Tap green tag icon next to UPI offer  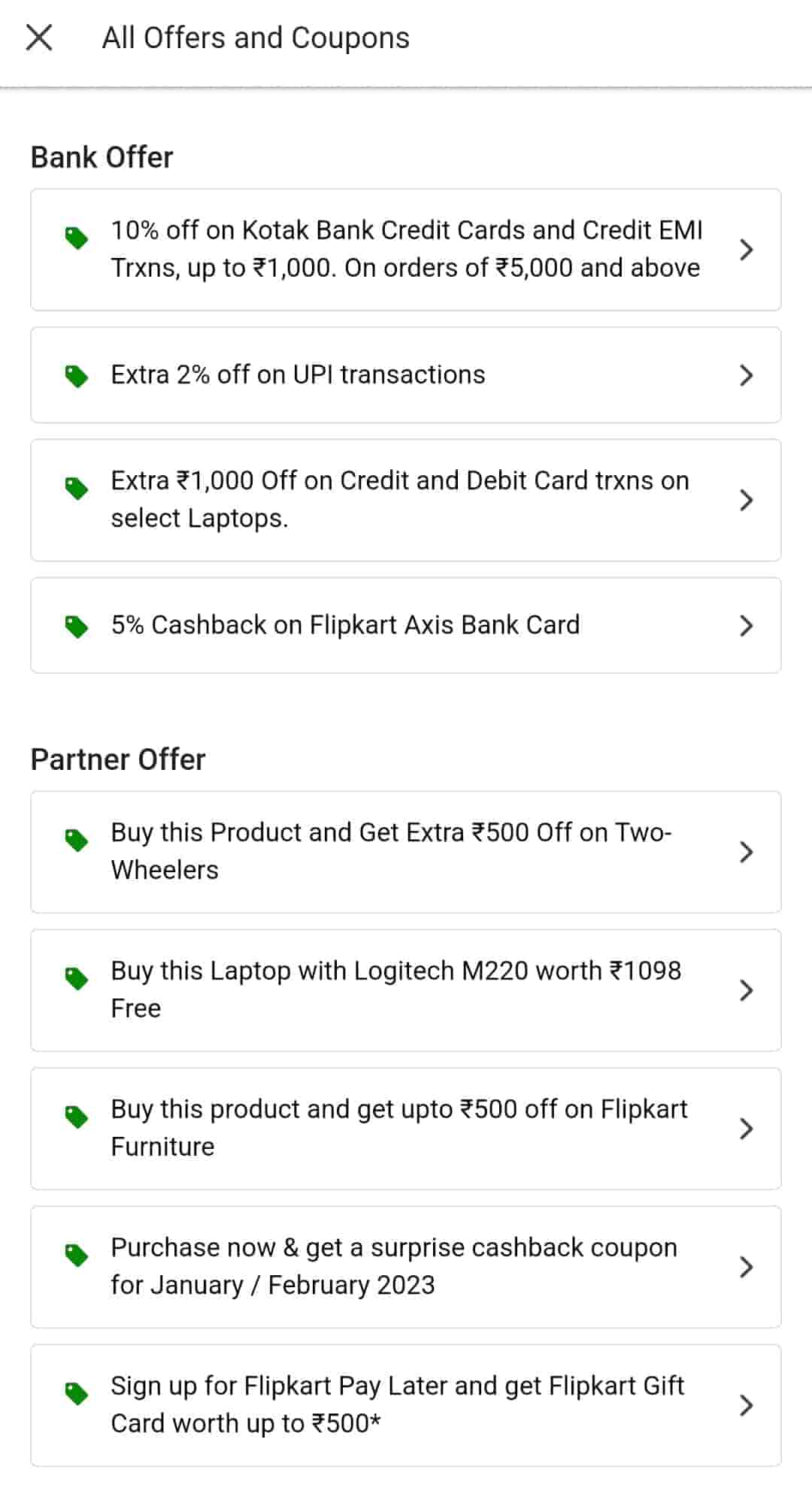point(77,376)
